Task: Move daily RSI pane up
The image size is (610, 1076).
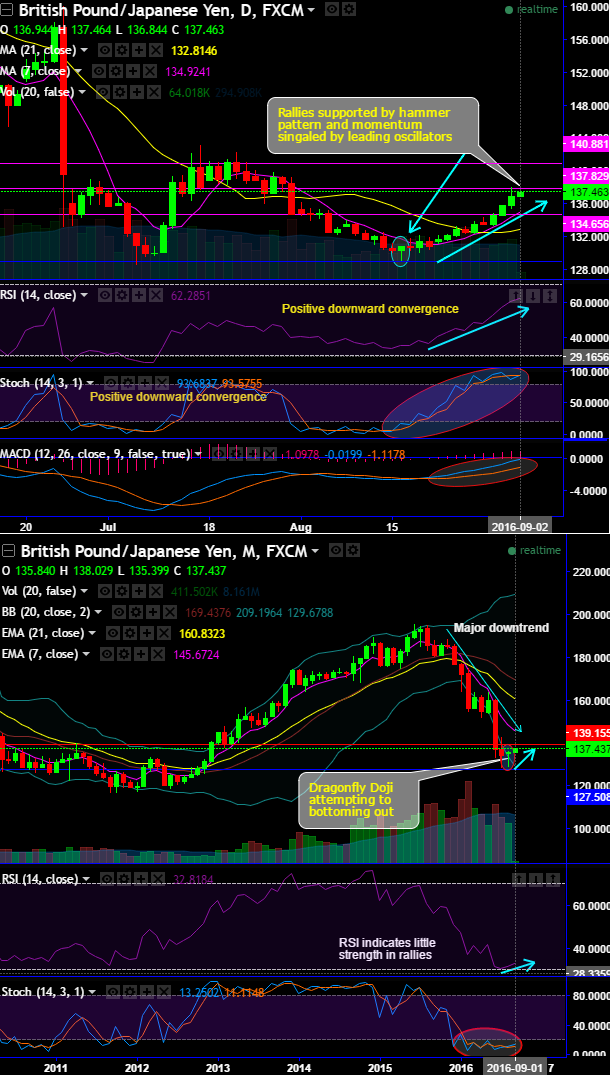Action: tap(516, 296)
